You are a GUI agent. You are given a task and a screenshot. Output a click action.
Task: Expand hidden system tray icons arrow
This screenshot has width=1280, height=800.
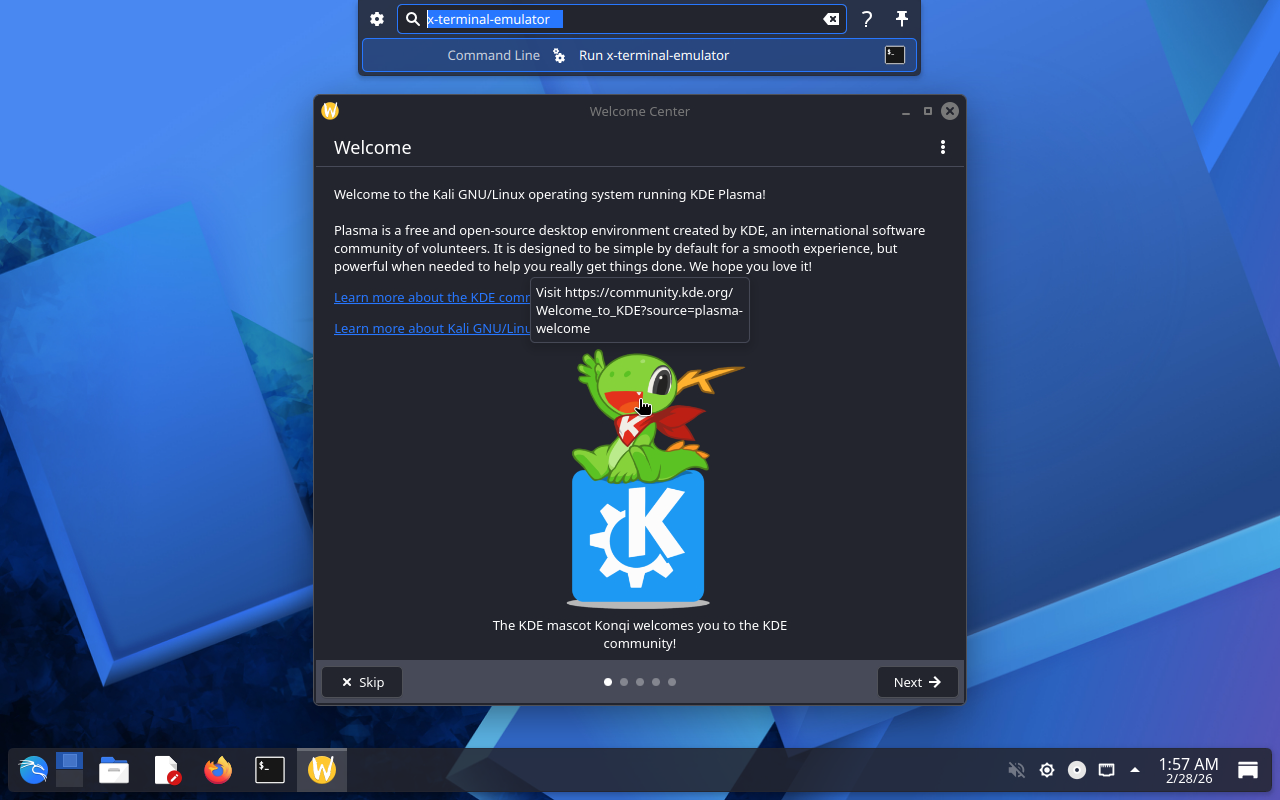point(1134,769)
